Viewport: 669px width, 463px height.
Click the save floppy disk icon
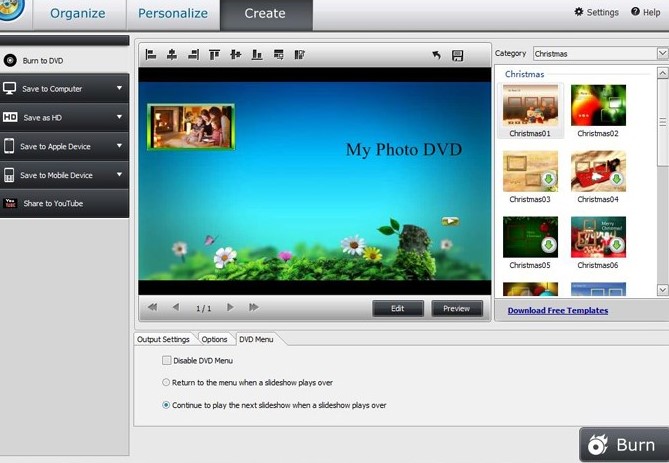(457, 55)
